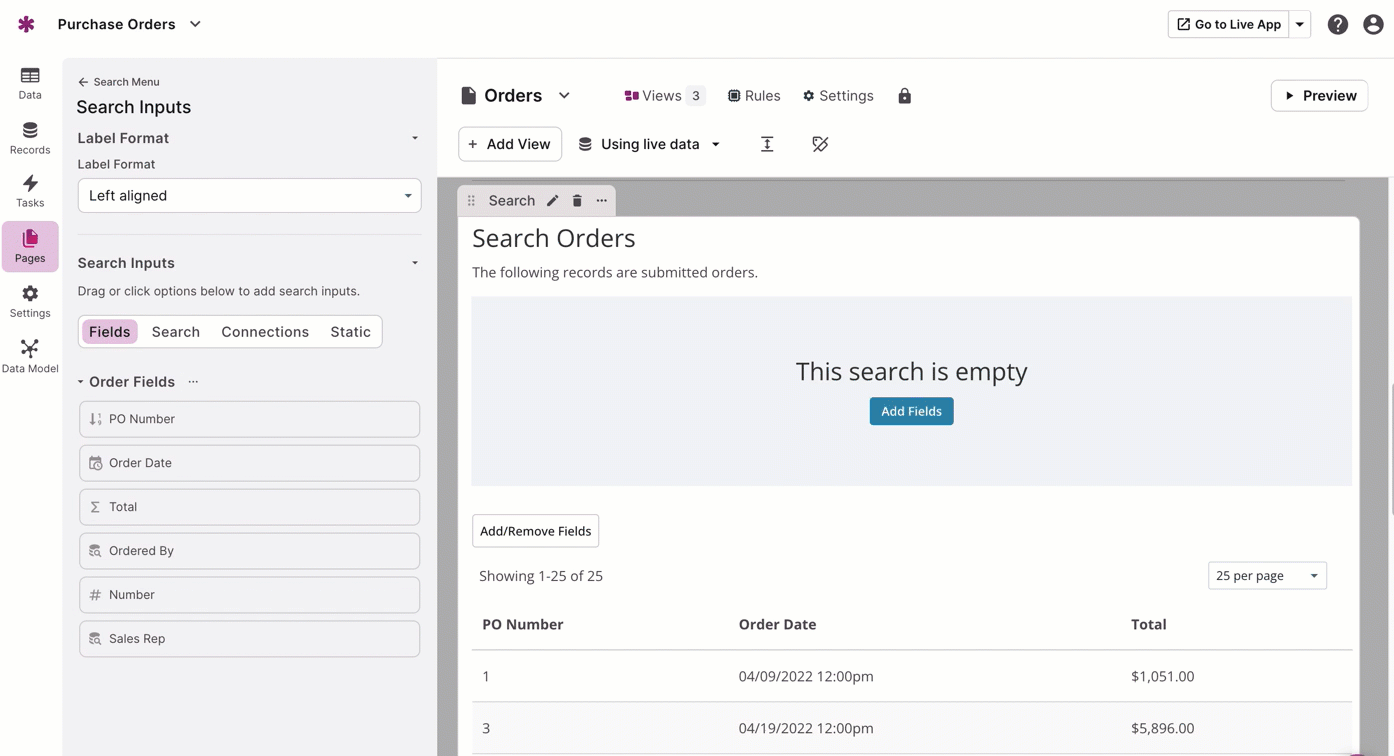This screenshot has width=1394, height=756.
Task: Open the Data Model section
Action: click(x=30, y=356)
